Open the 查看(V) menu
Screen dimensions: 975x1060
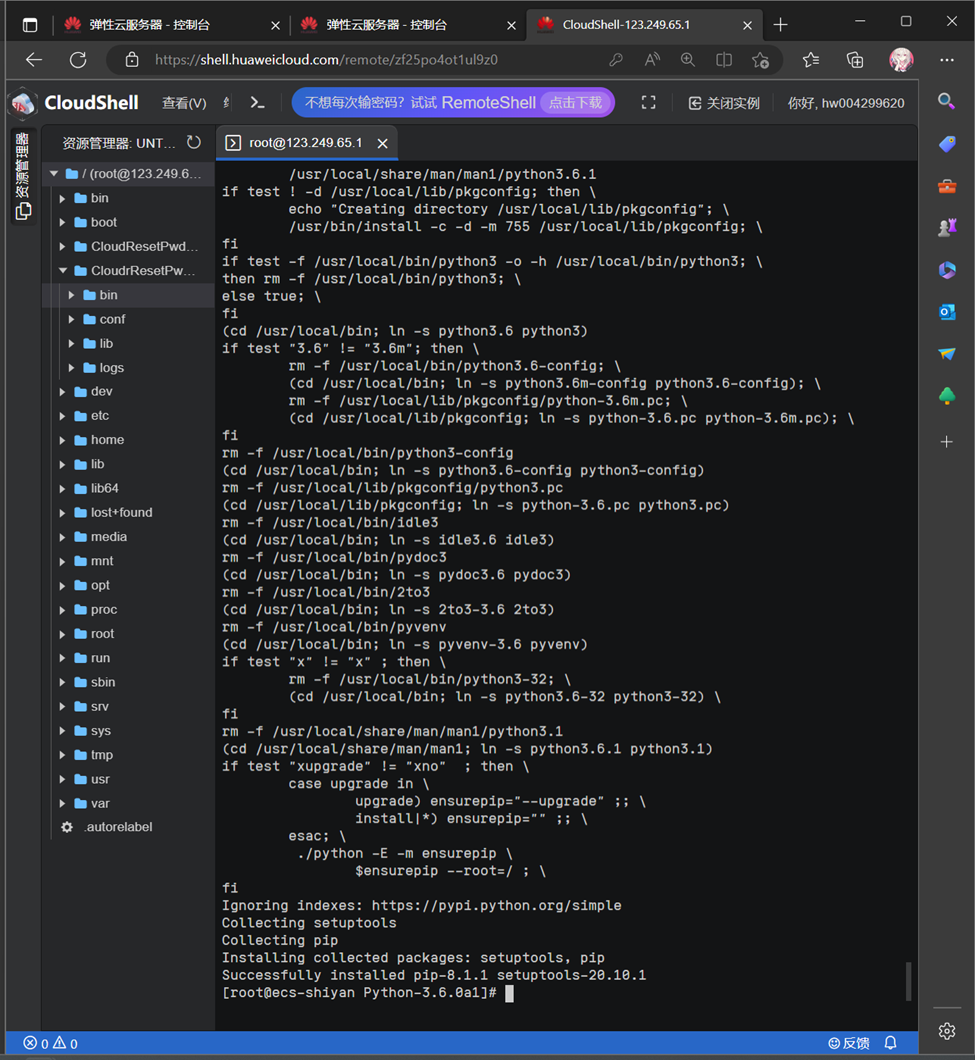(x=184, y=103)
